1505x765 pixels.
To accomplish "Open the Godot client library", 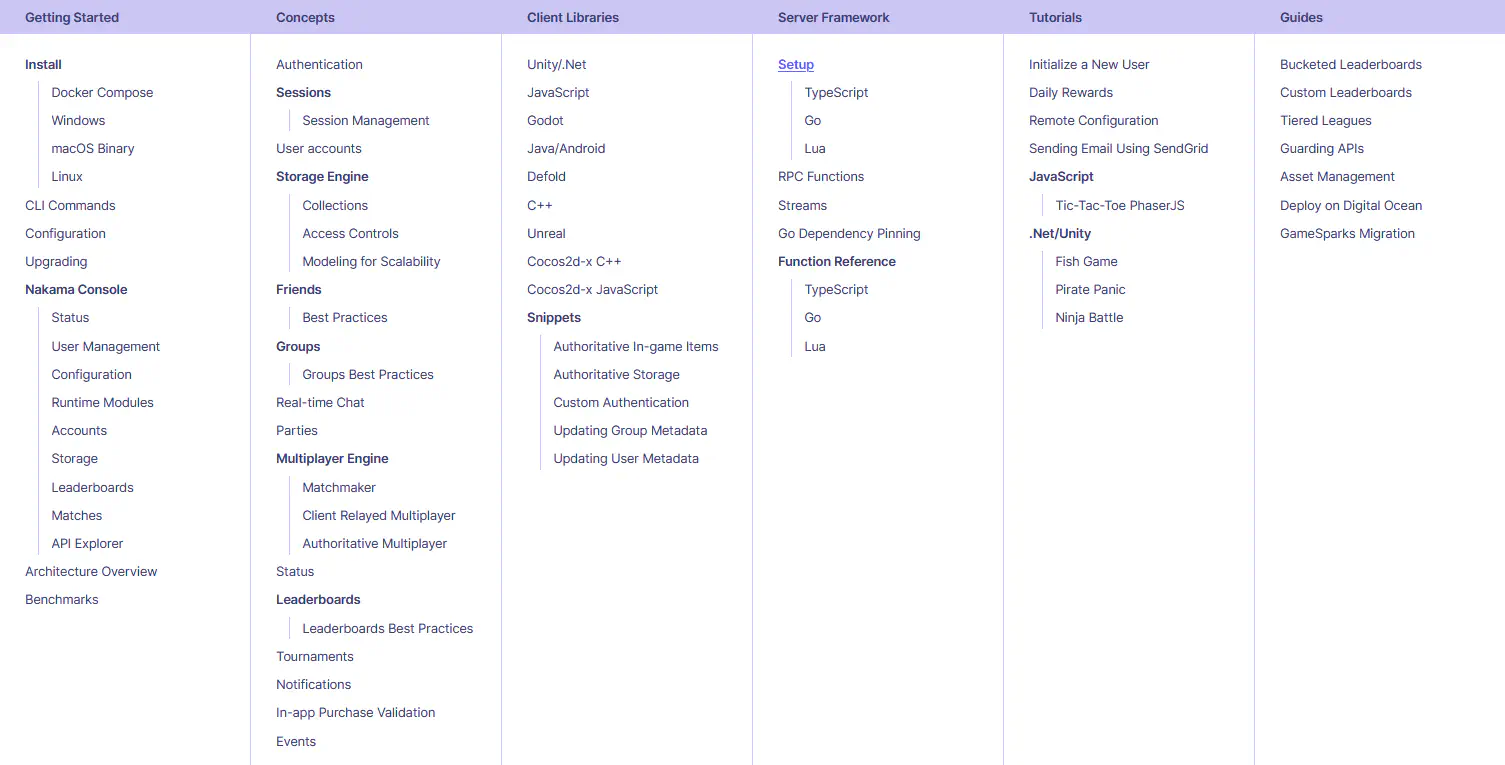I will [545, 120].
